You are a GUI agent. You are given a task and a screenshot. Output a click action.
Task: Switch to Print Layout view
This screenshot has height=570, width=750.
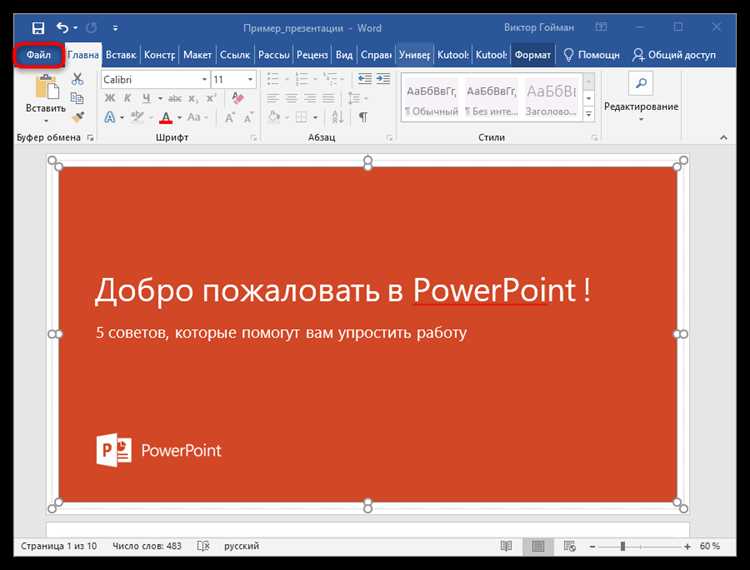(x=538, y=546)
